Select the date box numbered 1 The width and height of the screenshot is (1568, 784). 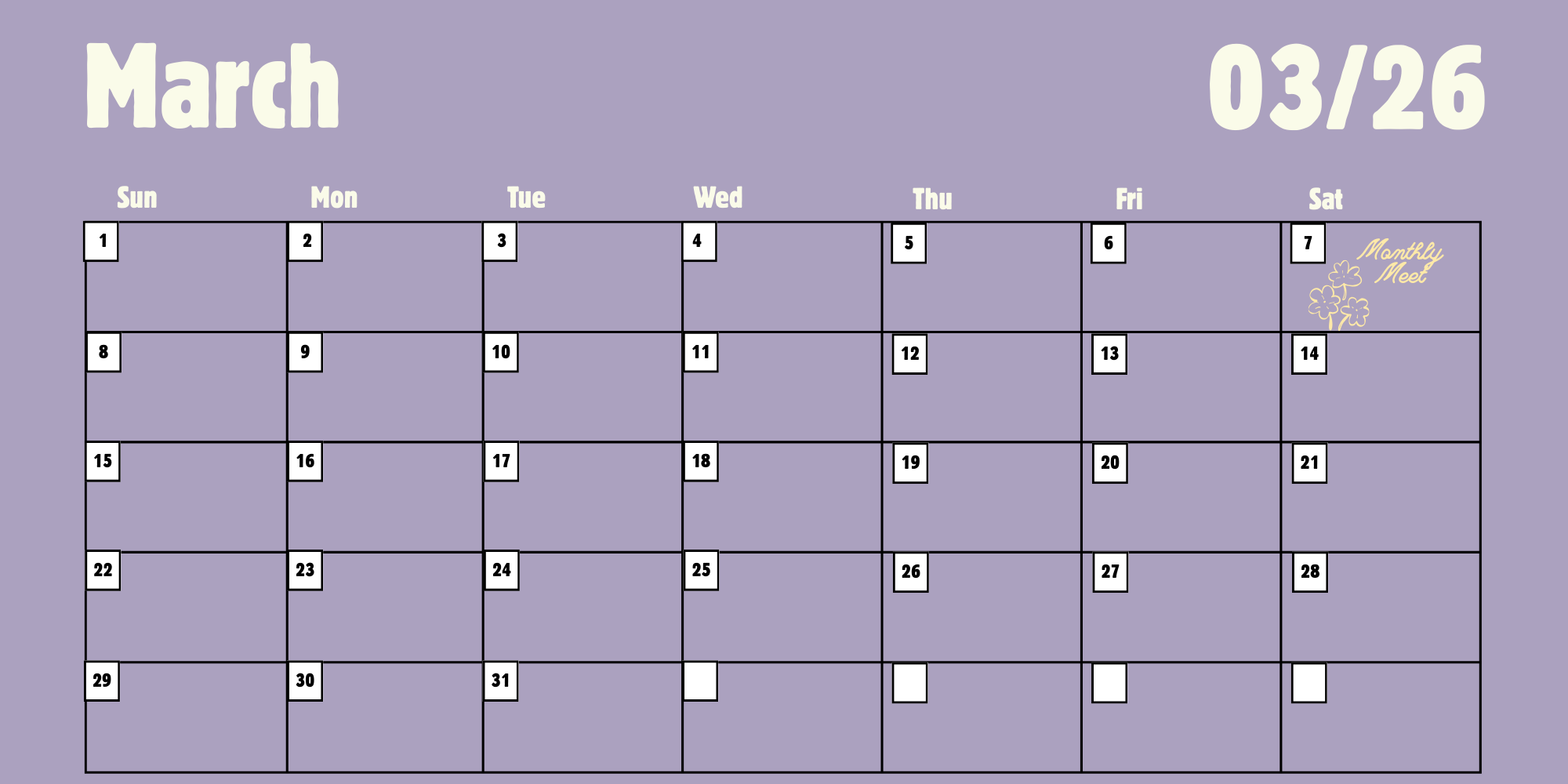click(102, 241)
